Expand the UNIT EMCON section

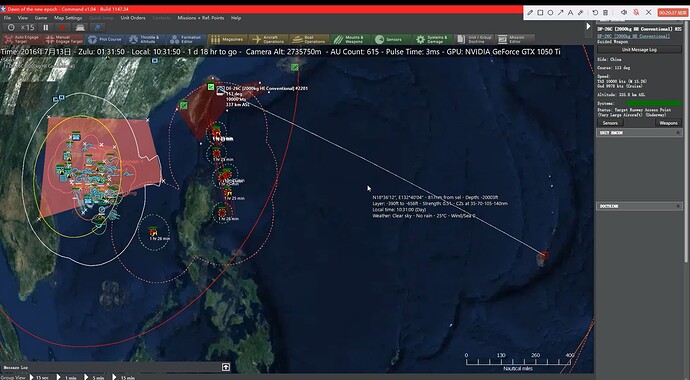(x=639, y=132)
